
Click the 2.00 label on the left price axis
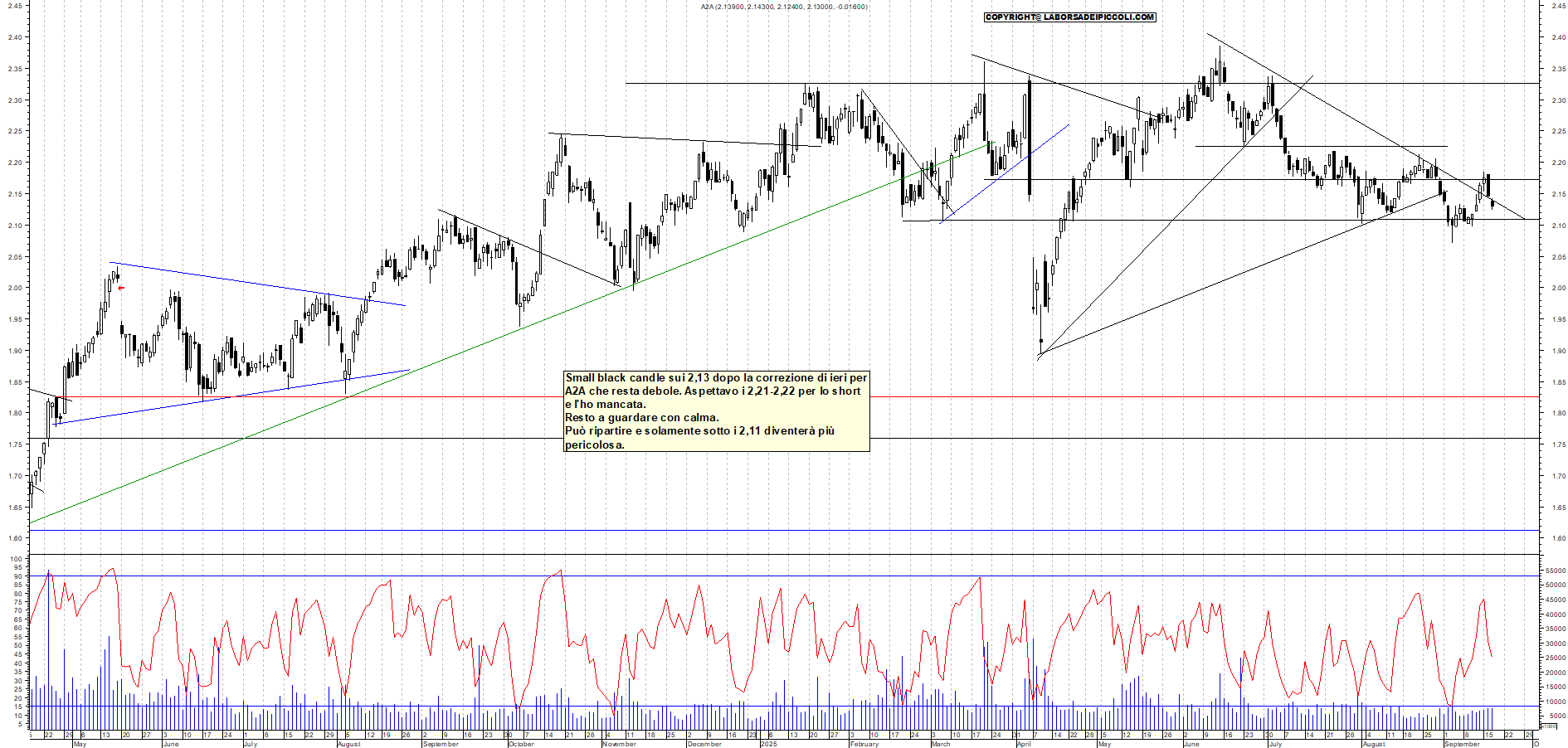15,288
